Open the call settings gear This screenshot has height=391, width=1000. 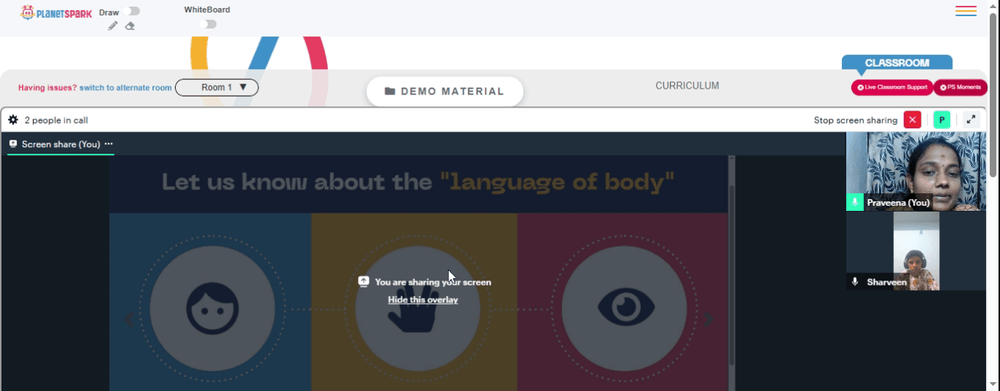(x=13, y=120)
